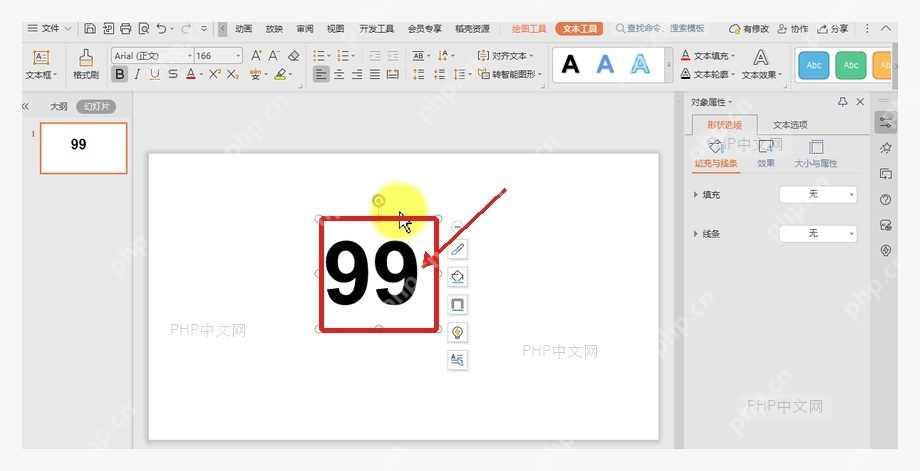This screenshot has height=471, width=920.
Task: Open the Text Fill (文本填充) dropdown
Action: (x=708, y=56)
